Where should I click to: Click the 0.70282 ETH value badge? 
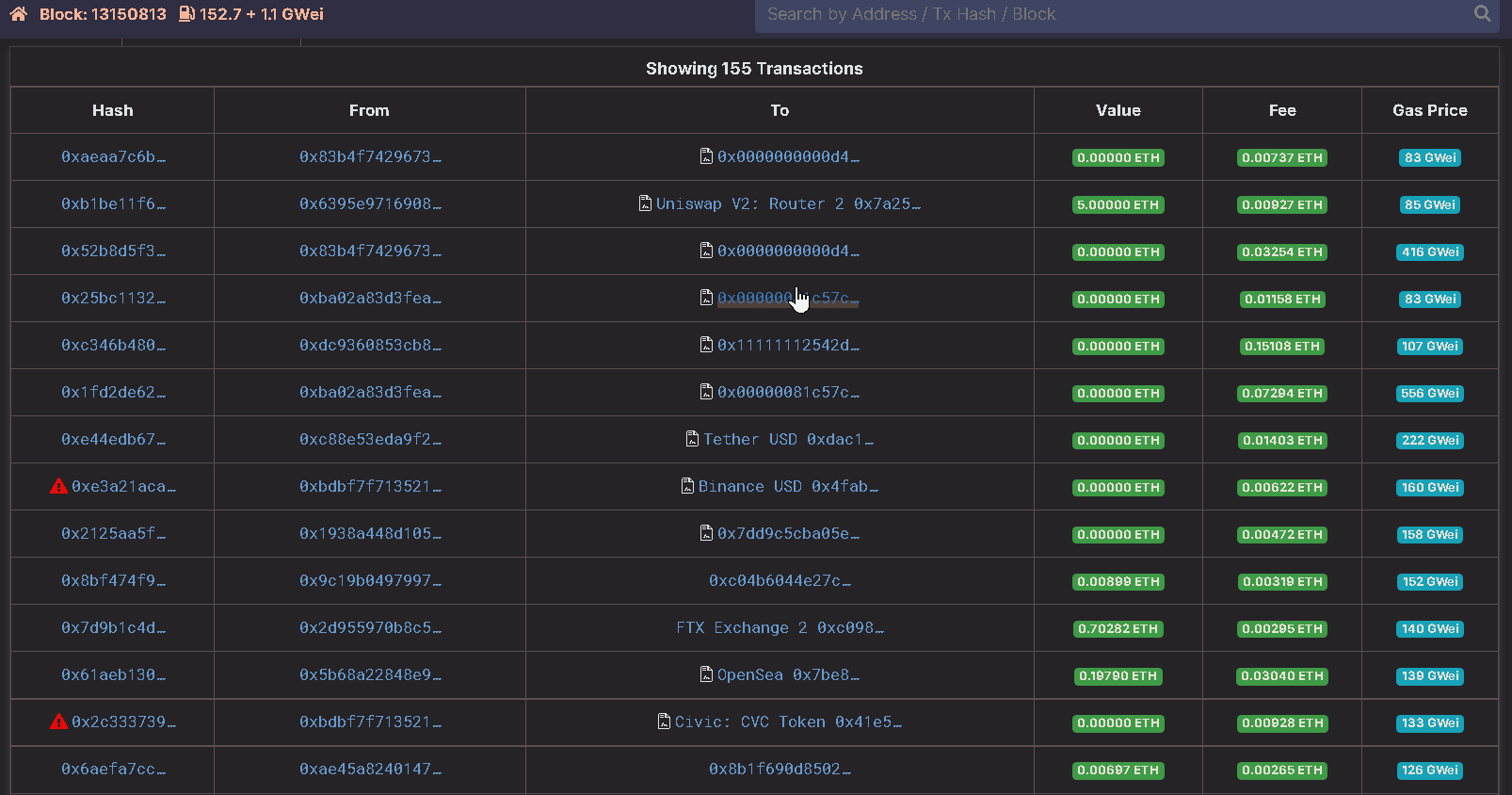coord(1118,628)
